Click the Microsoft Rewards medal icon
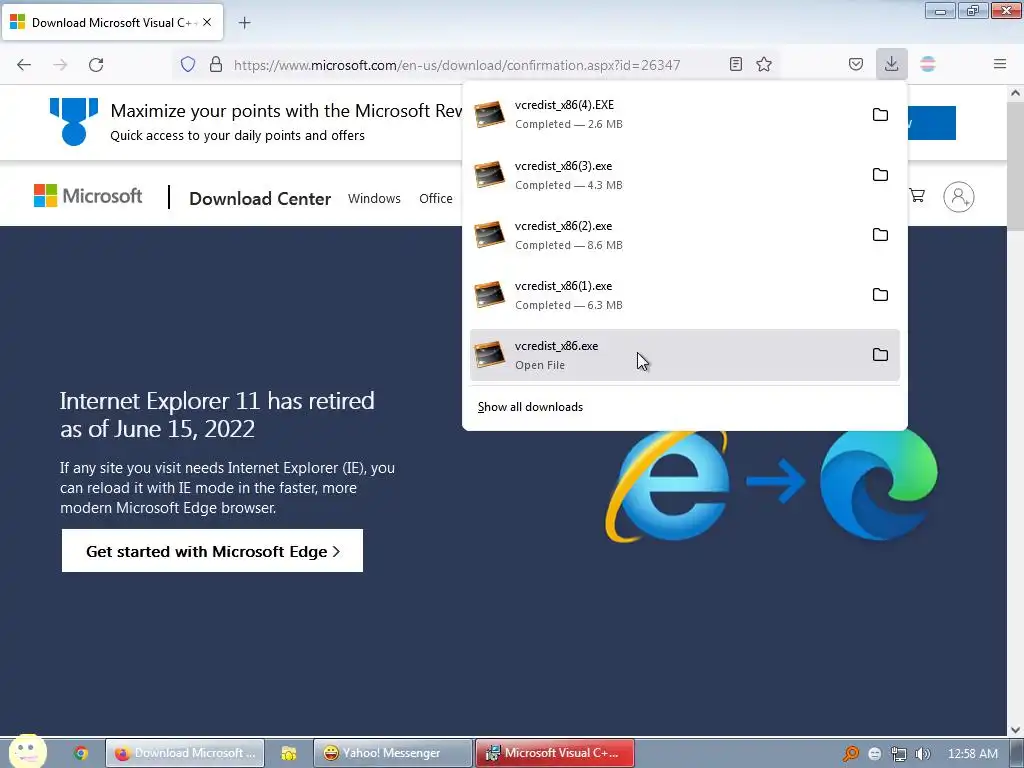This screenshot has width=1024, height=768. click(74, 121)
